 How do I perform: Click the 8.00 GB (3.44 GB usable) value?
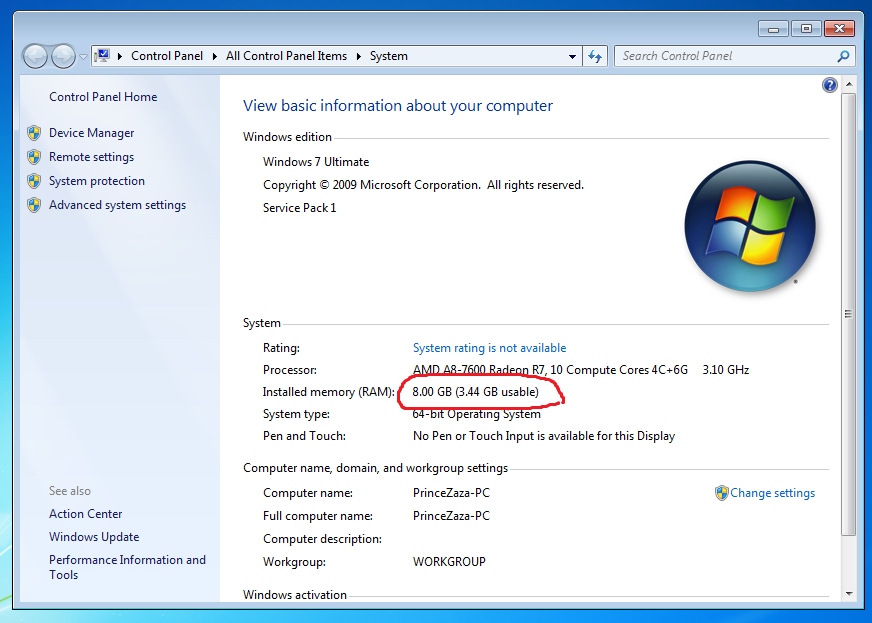(x=475, y=392)
